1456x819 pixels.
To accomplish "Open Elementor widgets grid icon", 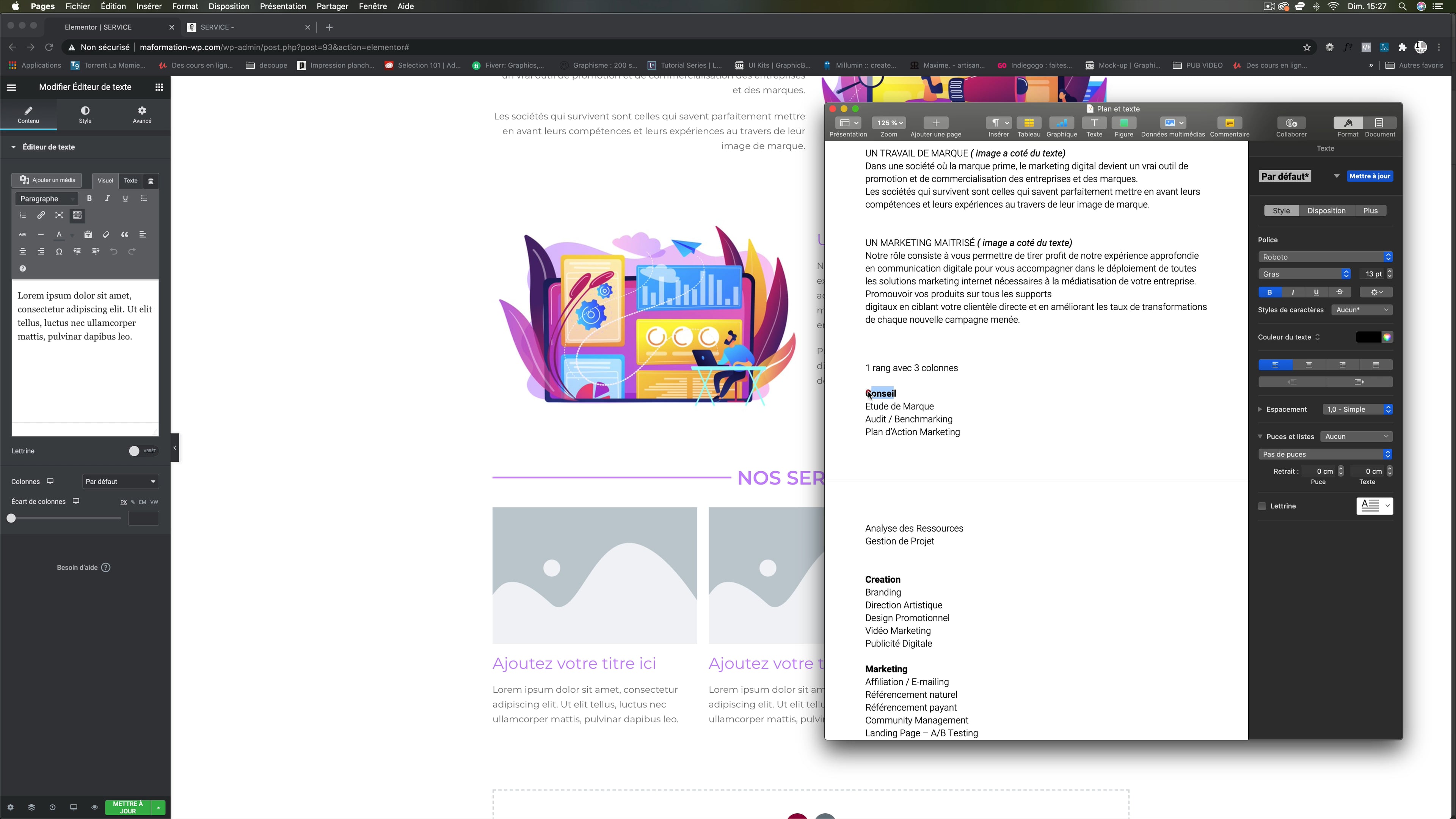I will click(x=159, y=87).
